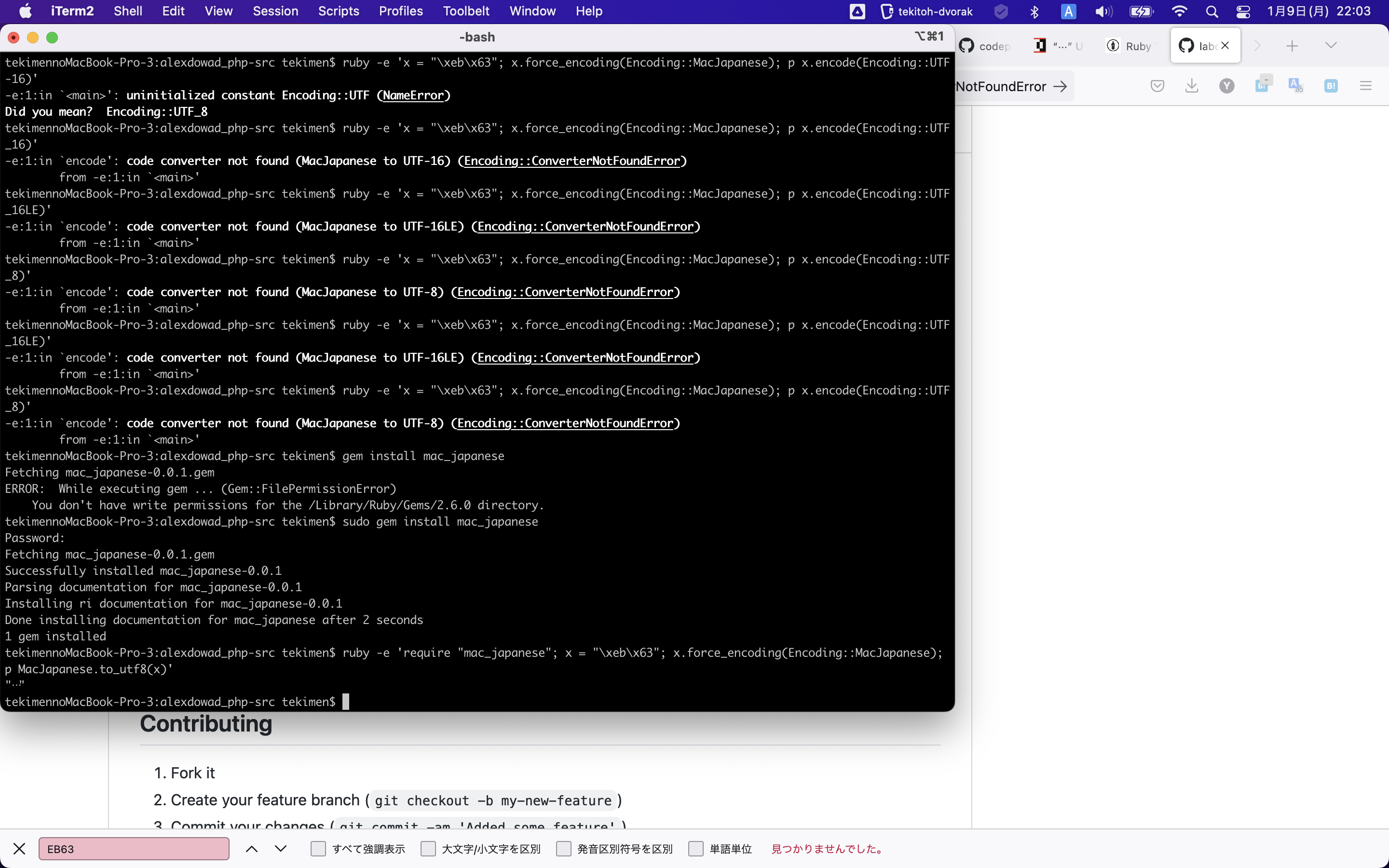Click the Hatena bookmark B! extension icon

[x=1331, y=86]
